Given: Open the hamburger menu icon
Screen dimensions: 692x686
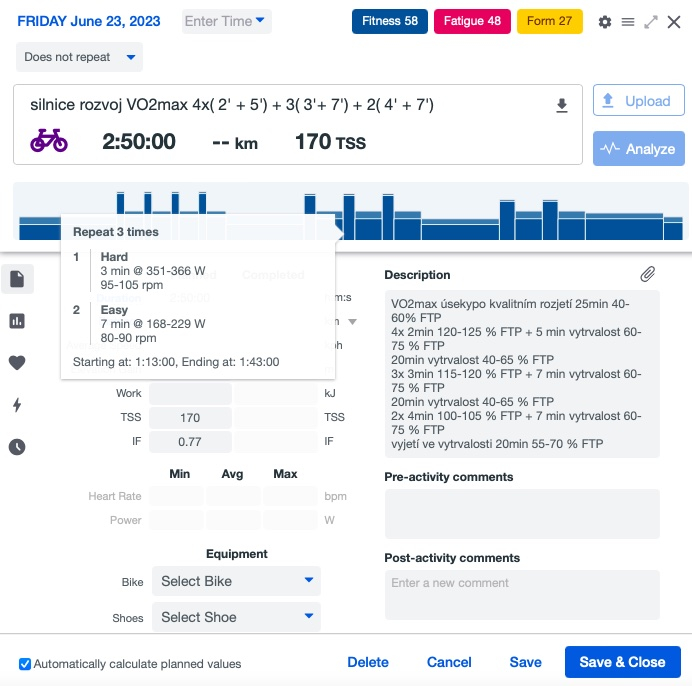Looking at the screenshot, I should coord(628,22).
